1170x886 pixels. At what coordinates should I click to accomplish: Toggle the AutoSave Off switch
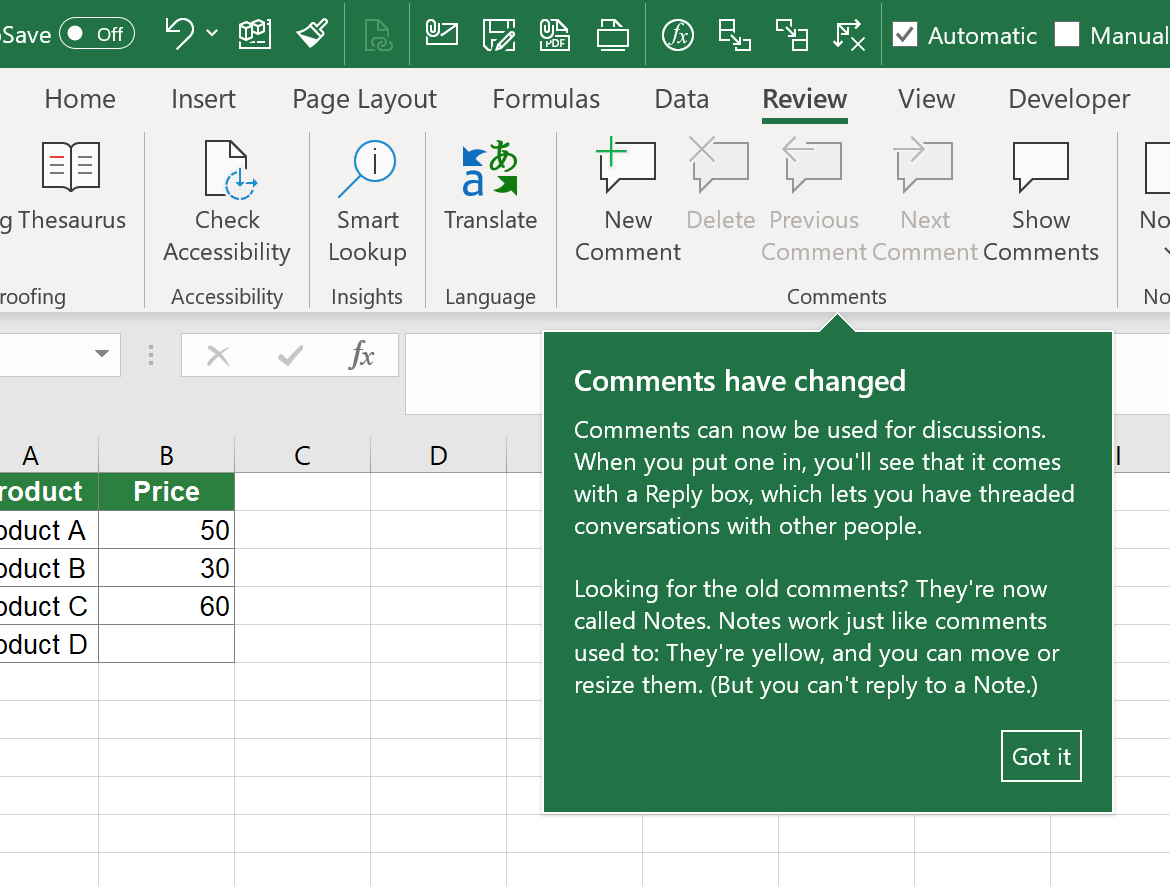coord(97,33)
